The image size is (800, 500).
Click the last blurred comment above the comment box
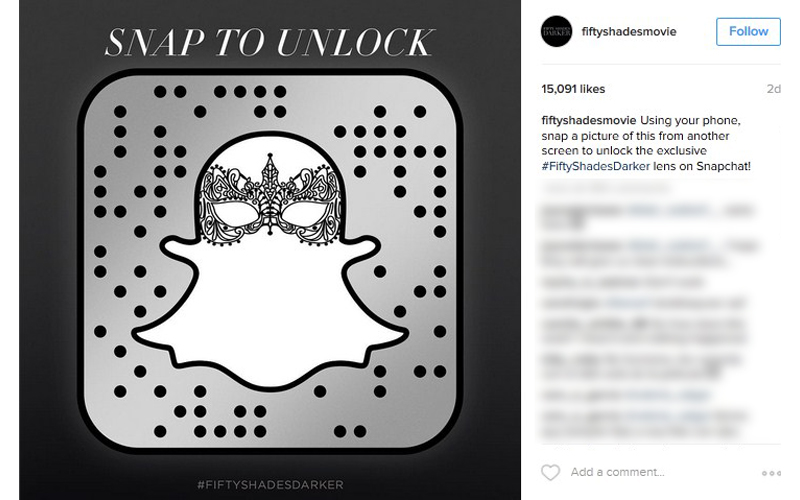[x=643, y=424]
